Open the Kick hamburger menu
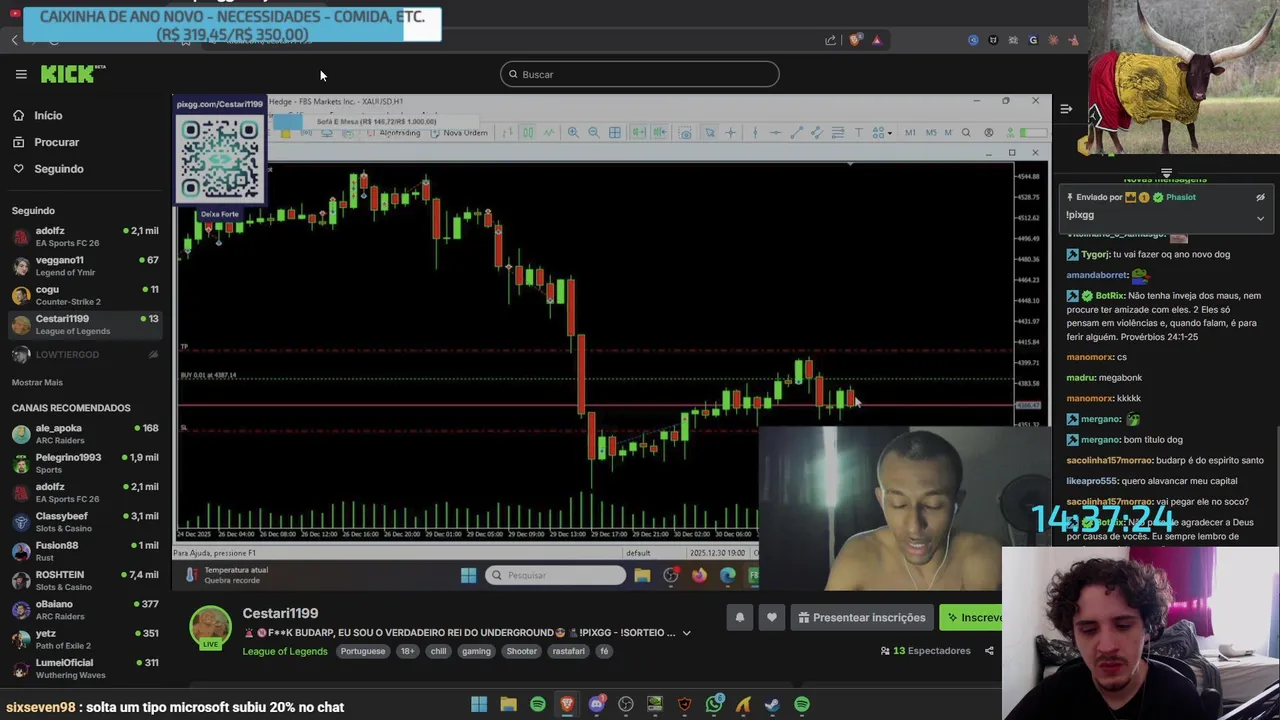Viewport: 1280px width, 720px height. (x=21, y=74)
